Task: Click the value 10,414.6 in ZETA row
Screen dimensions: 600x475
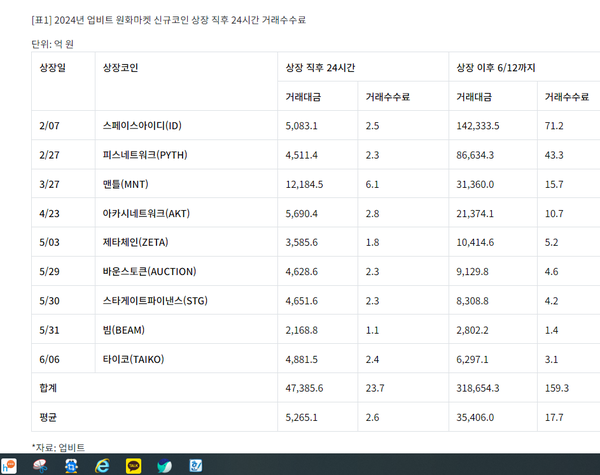Action: (475, 242)
